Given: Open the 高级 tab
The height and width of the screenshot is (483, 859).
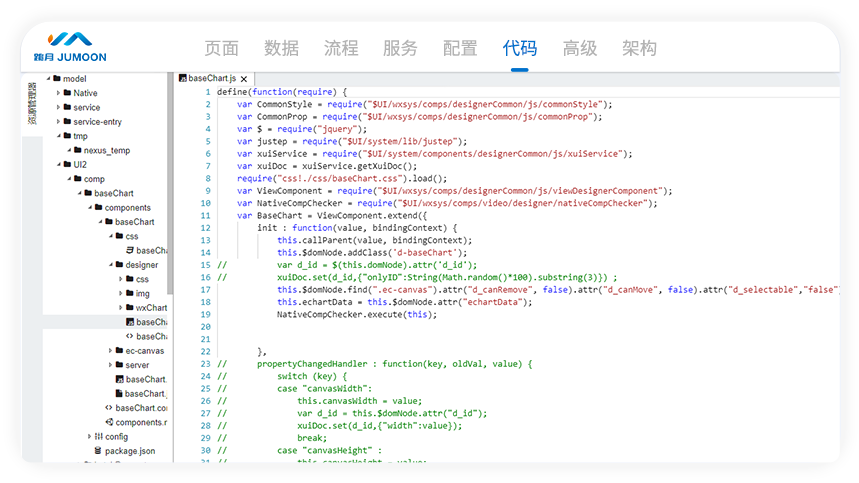Looking at the screenshot, I should coord(580,48).
